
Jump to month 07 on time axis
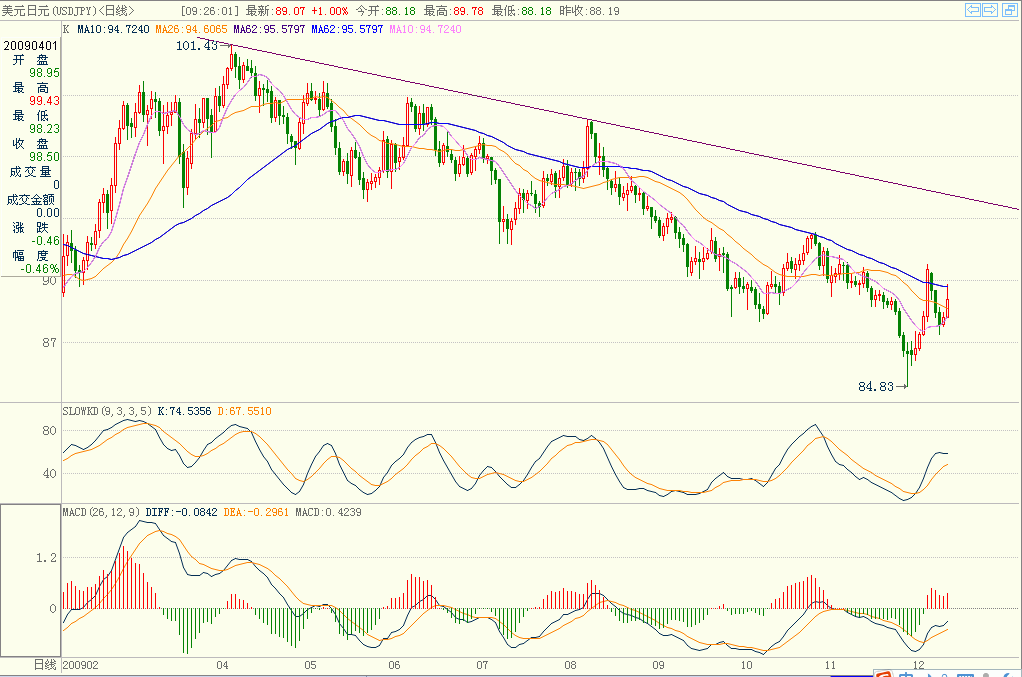click(482, 665)
